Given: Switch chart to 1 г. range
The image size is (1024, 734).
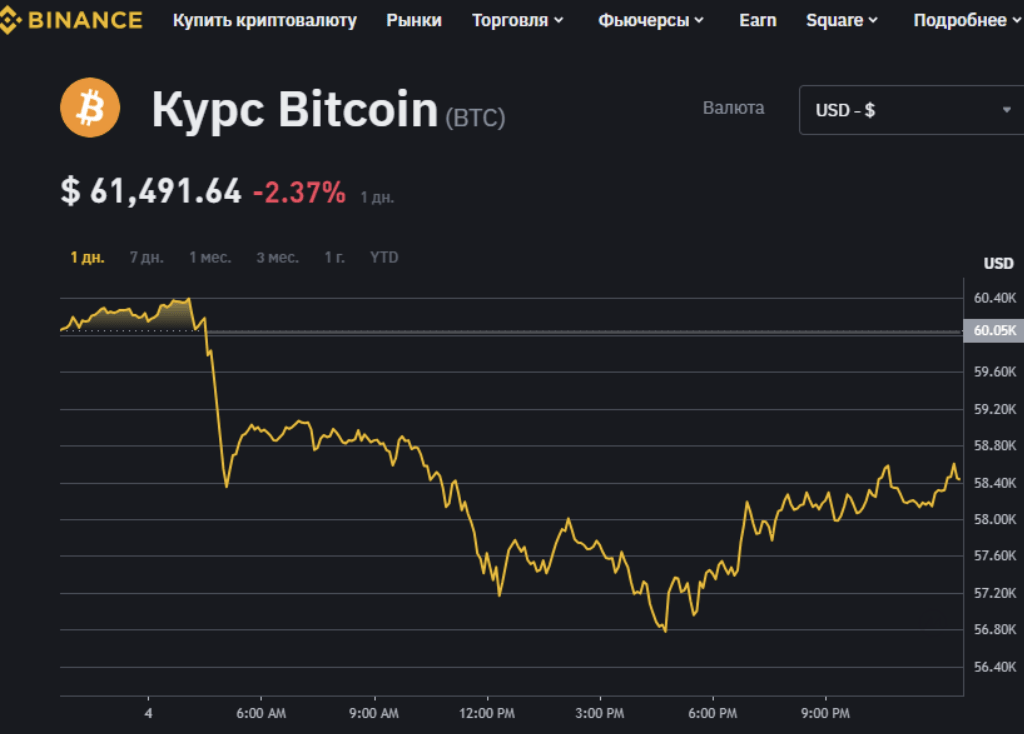Looking at the screenshot, I should tap(334, 257).
